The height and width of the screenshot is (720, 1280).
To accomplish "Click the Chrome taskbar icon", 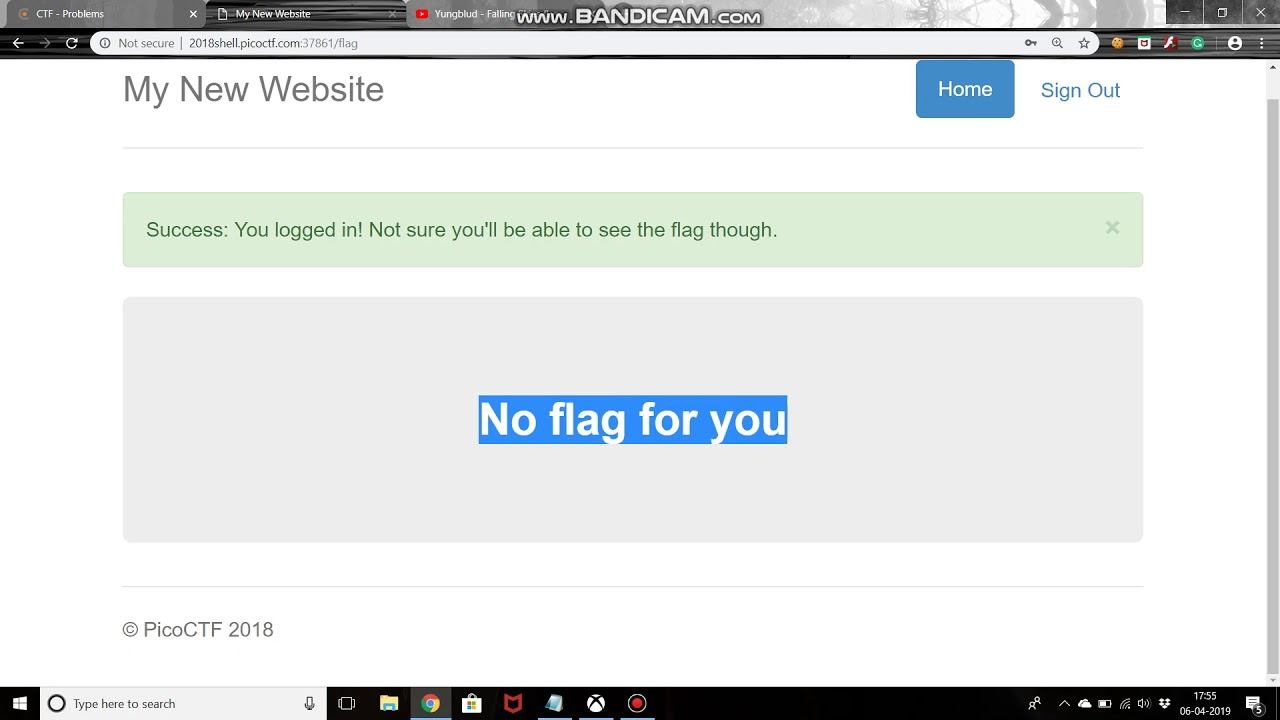I will tap(430, 703).
